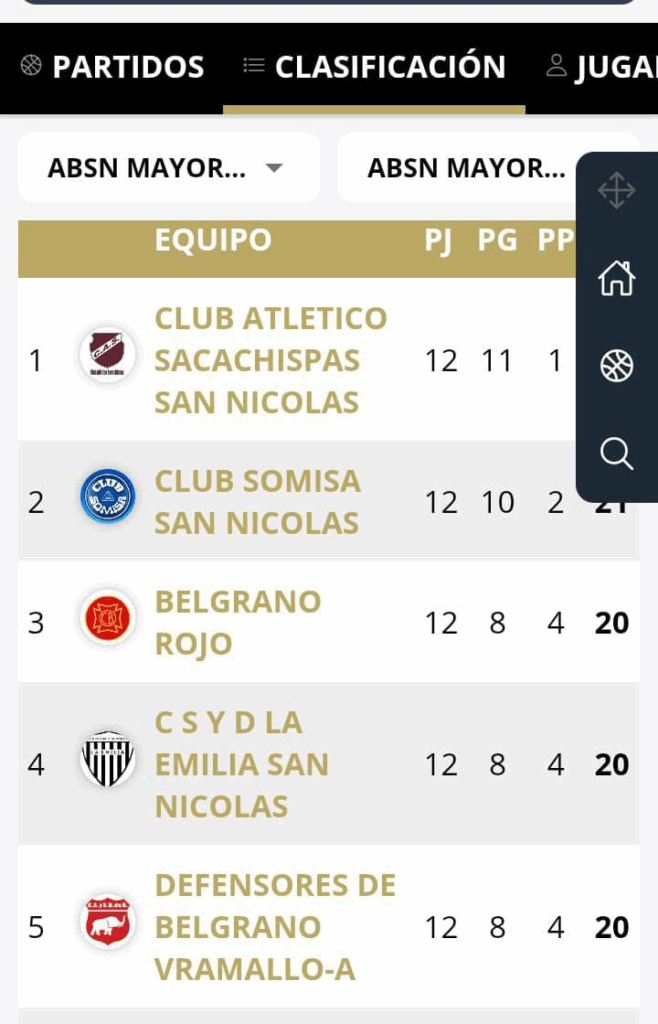Click the Club Somisa team logo
The image size is (658, 1024).
click(x=108, y=496)
